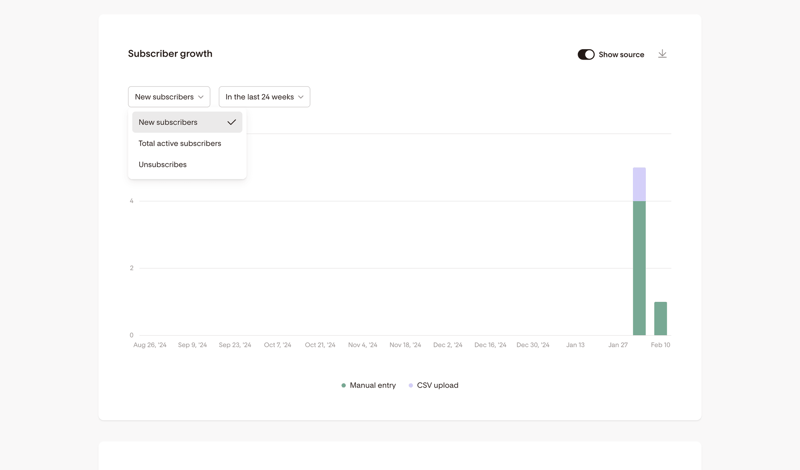Choose Total active subscribers option
Viewport: 800px width, 470px height.
(x=187, y=143)
